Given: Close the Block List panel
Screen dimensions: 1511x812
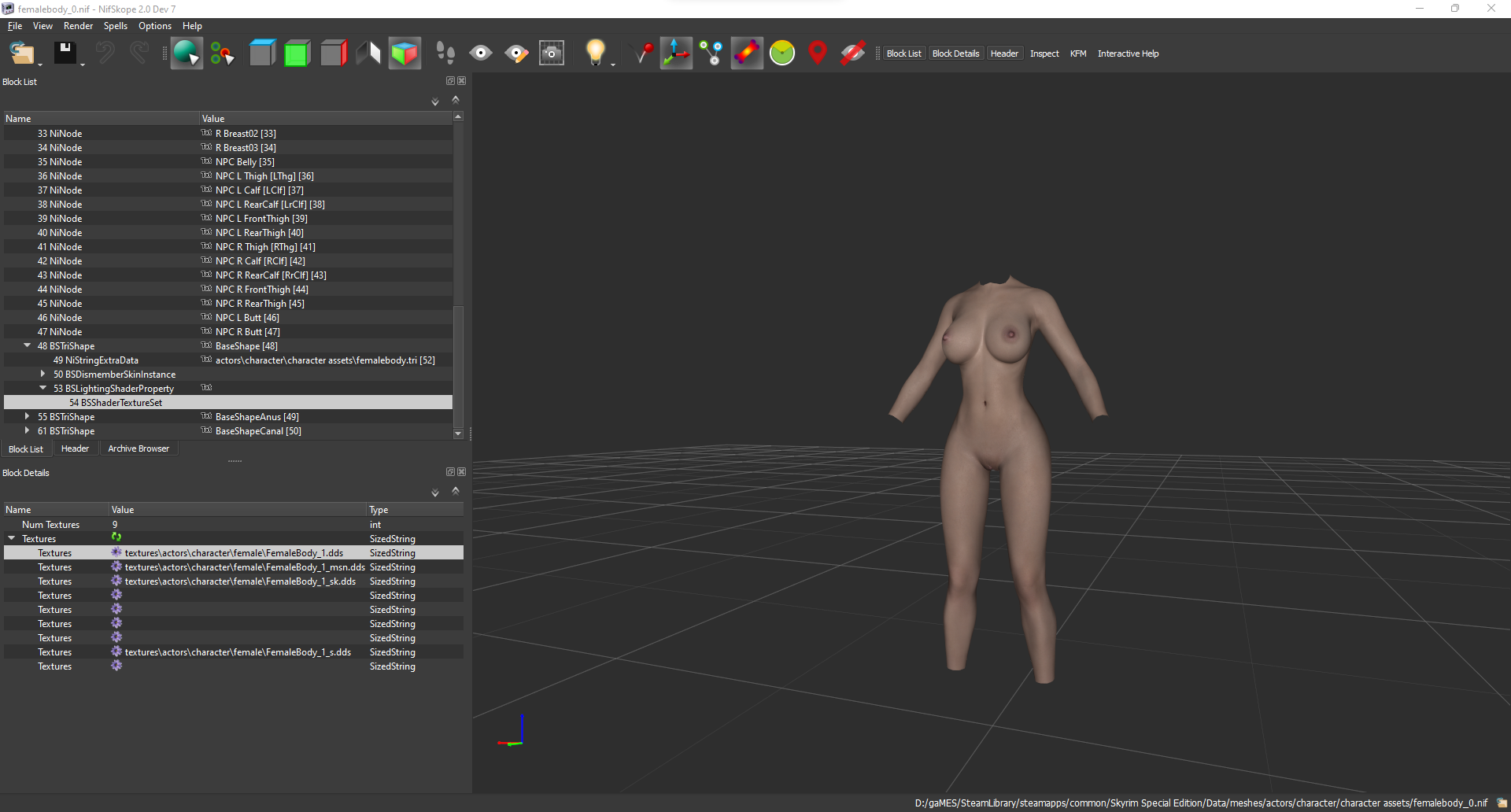Looking at the screenshot, I should pos(462,81).
